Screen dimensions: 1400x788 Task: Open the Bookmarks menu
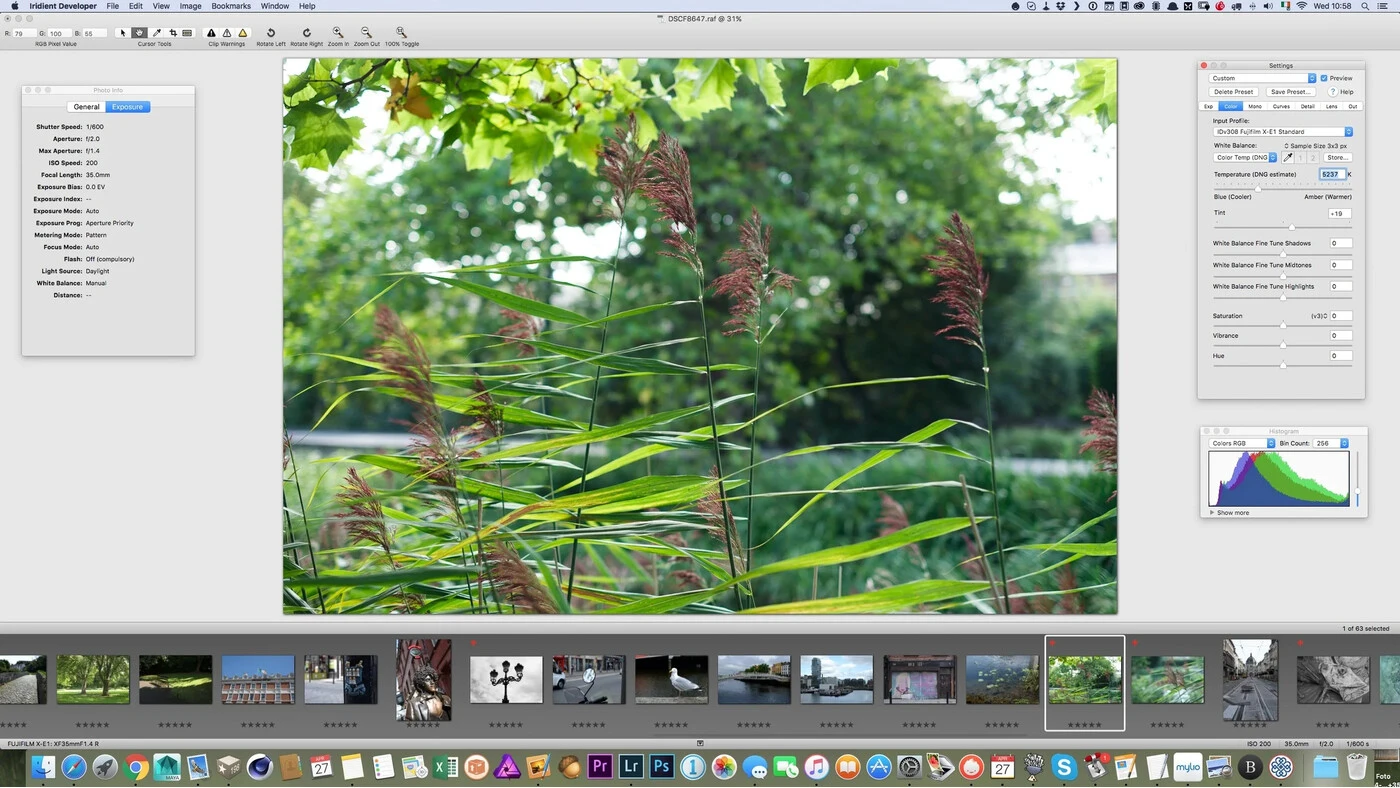coord(231,6)
